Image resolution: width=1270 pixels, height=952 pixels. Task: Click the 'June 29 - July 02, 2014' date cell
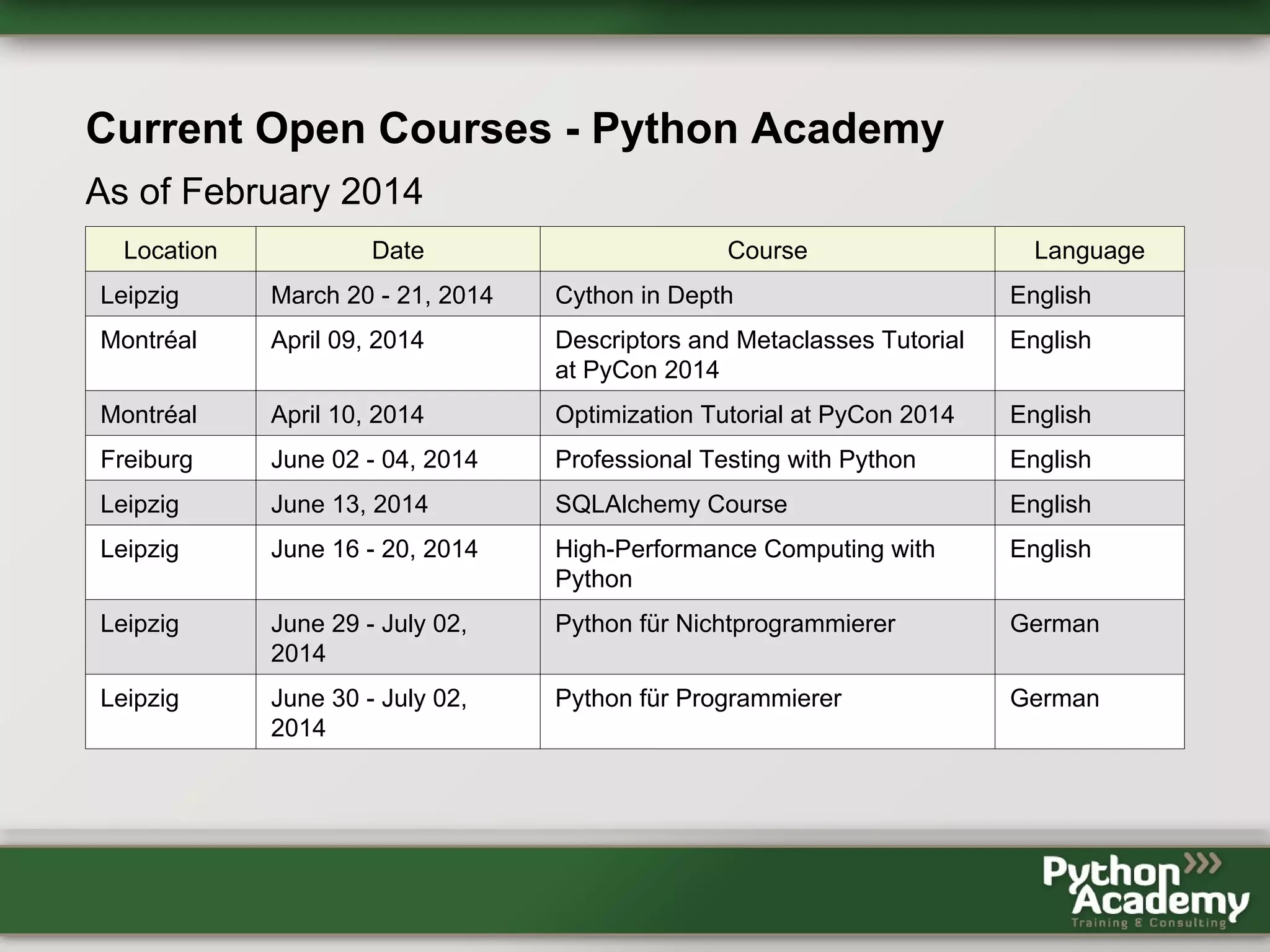point(398,637)
